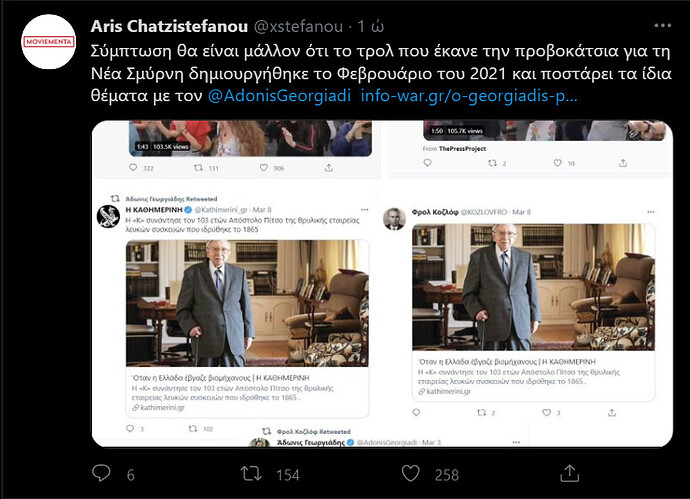Open the three-dot menu of the main tweet
Image resolution: width=690 pixels, height=499 pixels.
[663, 26]
